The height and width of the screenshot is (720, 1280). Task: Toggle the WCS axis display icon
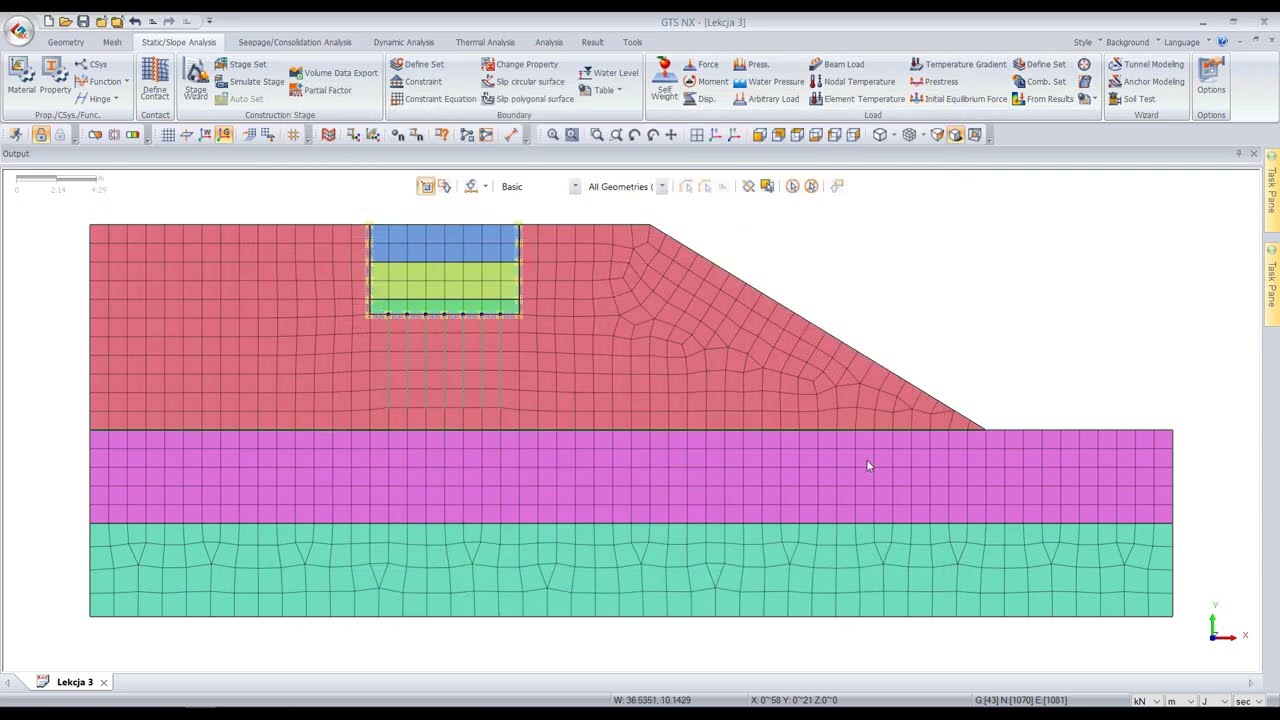tap(205, 135)
